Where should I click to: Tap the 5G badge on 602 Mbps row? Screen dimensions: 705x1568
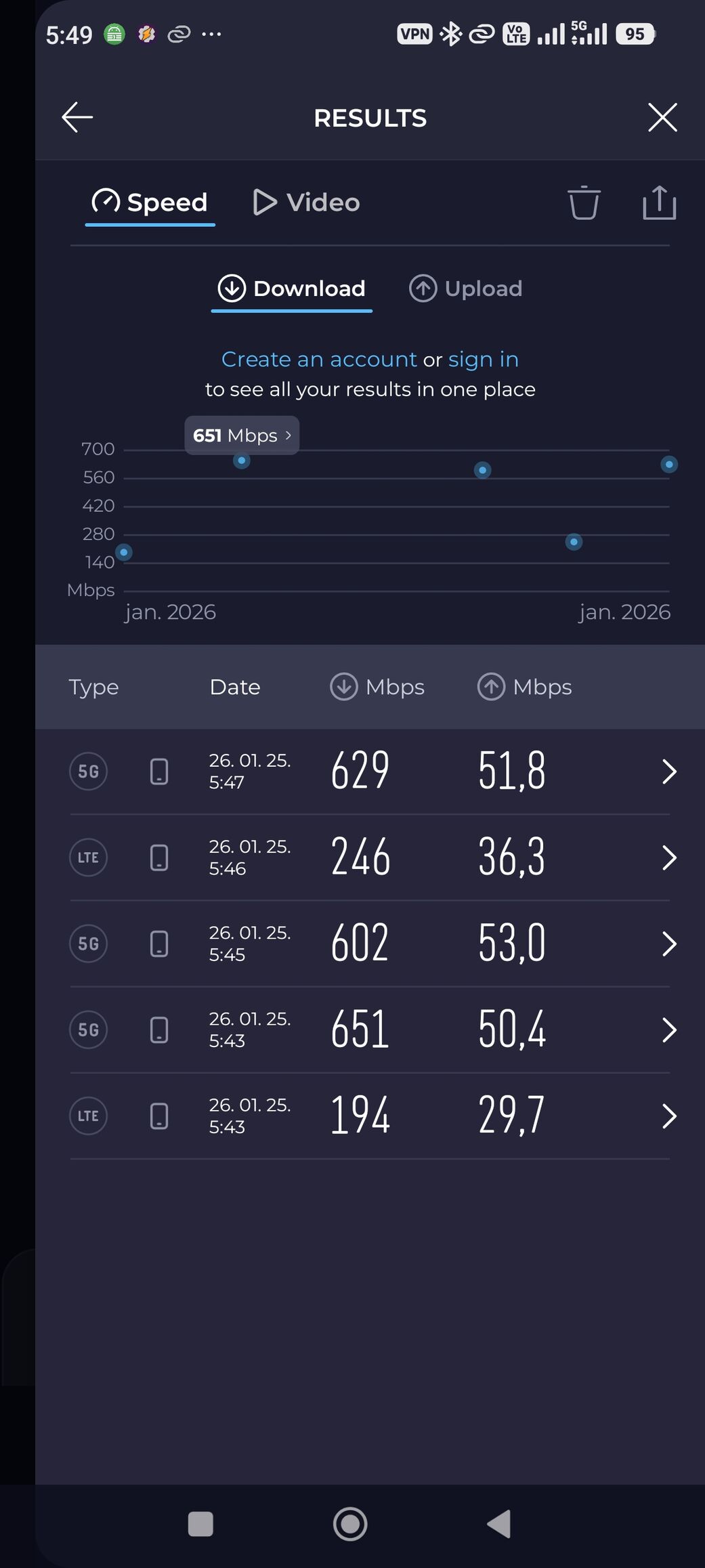pos(89,944)
